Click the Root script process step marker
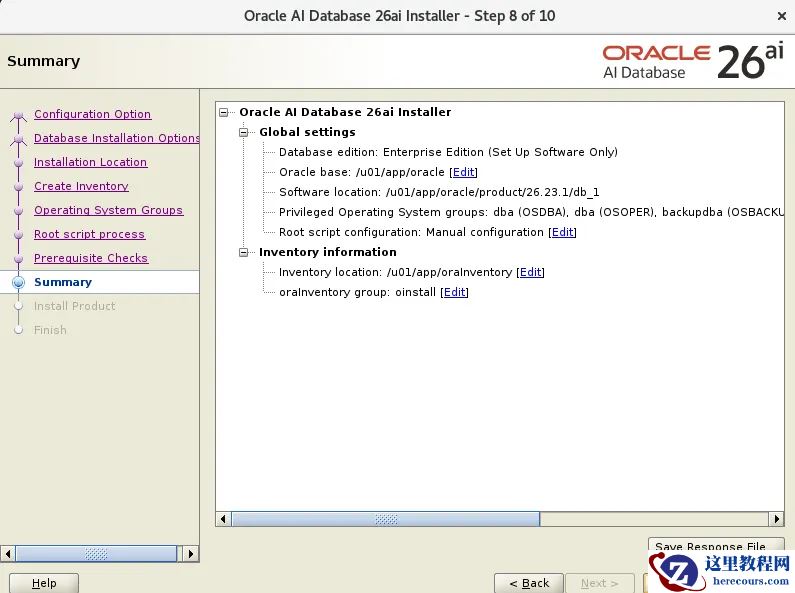795x593 pixels. [x=19, y=235]
